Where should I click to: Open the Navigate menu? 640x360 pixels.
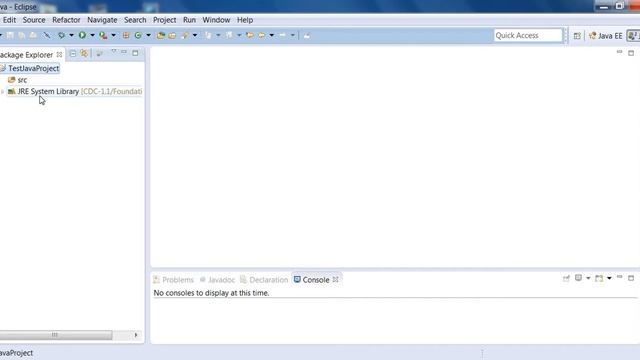coord(102,20)
